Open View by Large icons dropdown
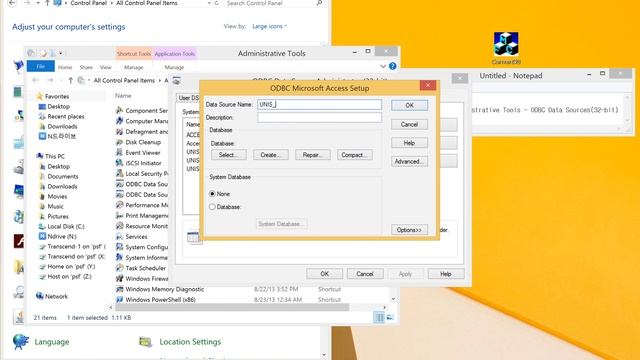The width and height of the screenshot is (640, 360). (269, 26)
